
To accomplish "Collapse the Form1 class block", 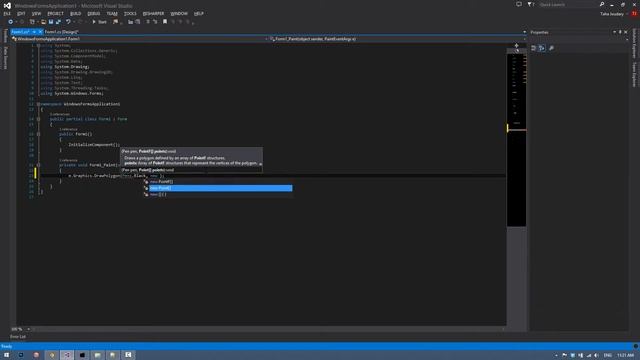I will point(38,119).
